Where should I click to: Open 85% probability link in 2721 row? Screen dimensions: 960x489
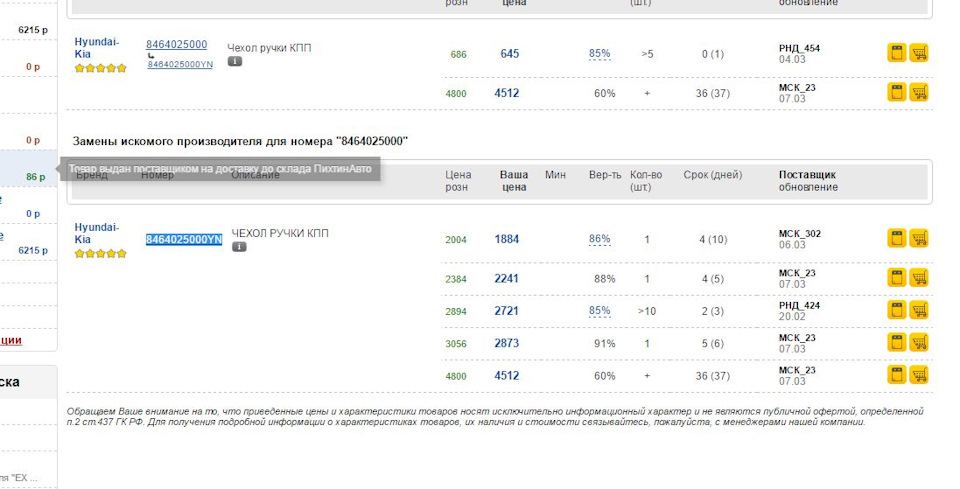click(x=599, y=311)
